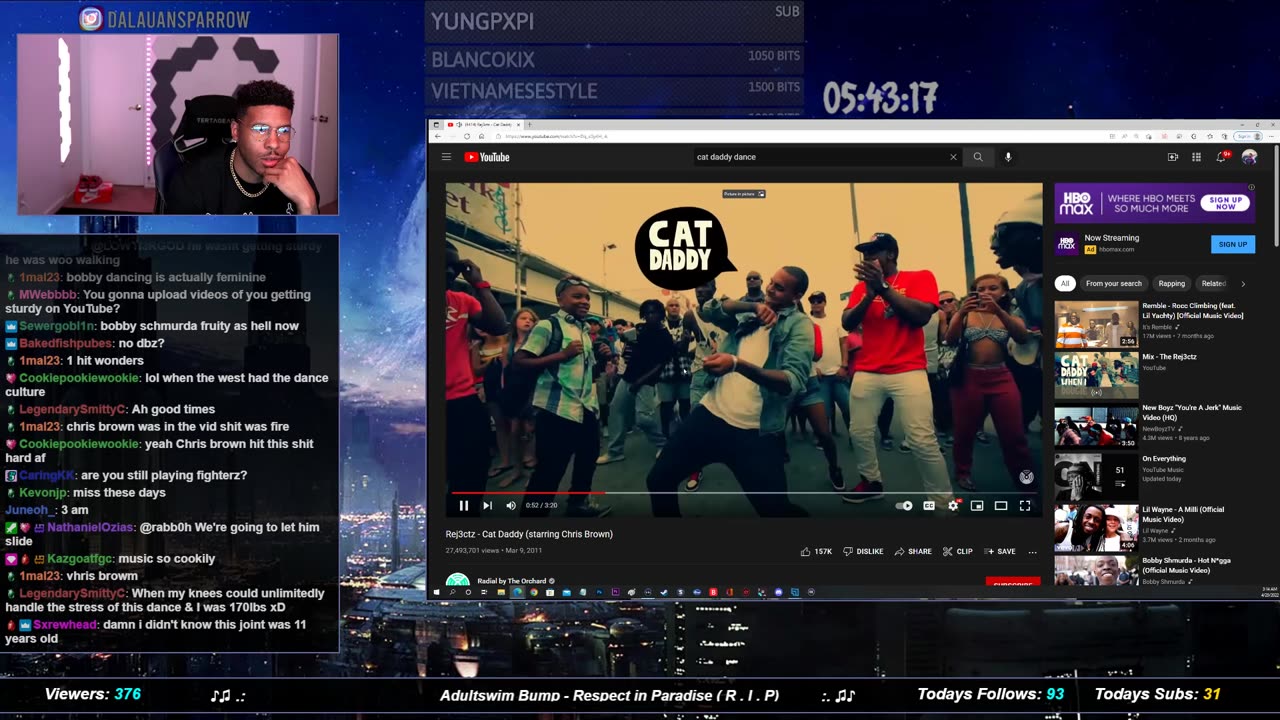1280x720 pixels.
Task: Clear the search query X button
Action: coord(953,157)
